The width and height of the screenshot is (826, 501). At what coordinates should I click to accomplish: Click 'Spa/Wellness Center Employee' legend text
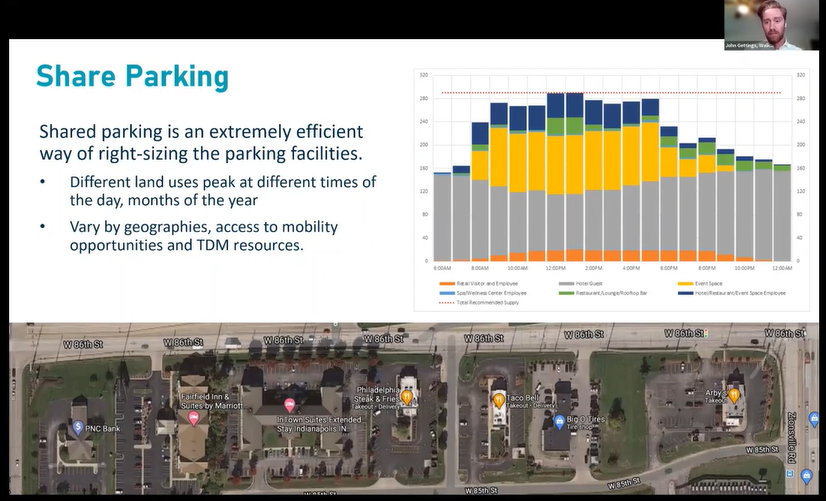click(491, 293)
